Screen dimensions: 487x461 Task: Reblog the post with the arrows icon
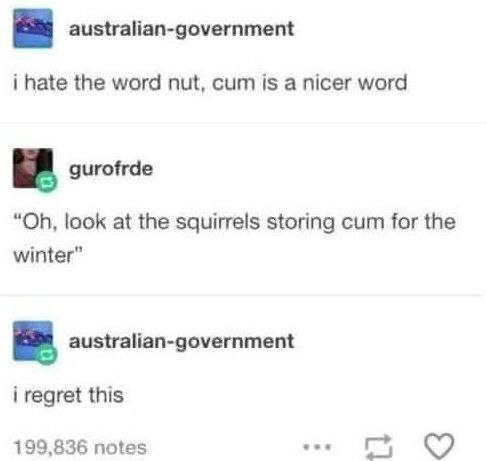pos(378,447)
